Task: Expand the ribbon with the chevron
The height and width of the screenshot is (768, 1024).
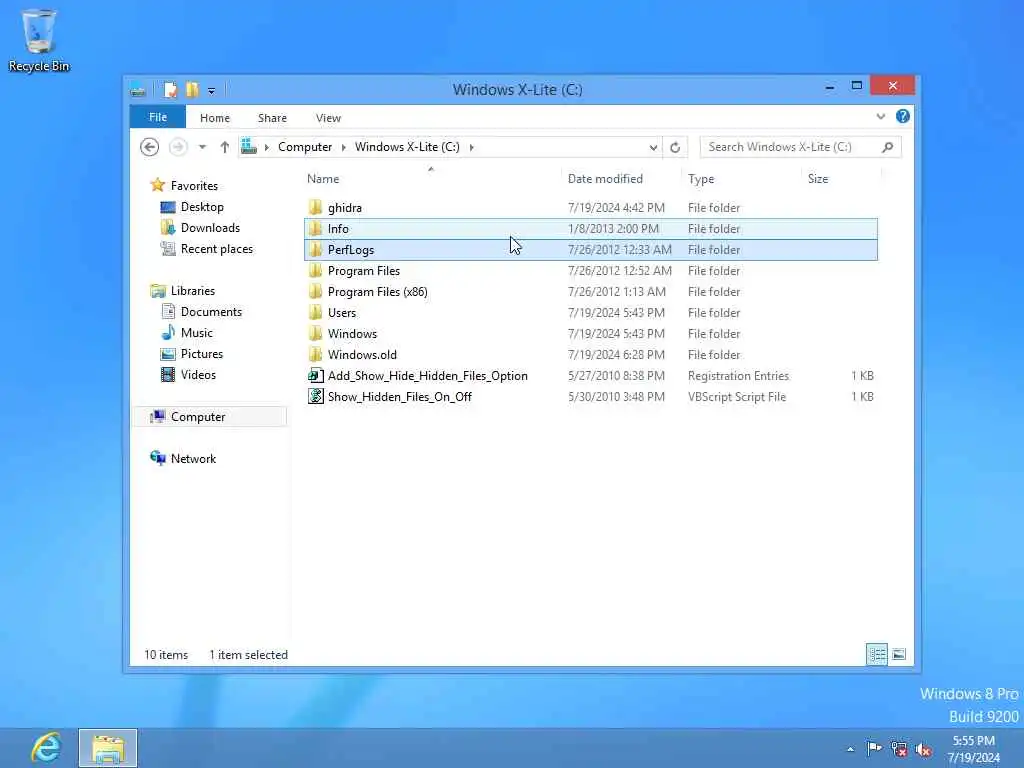Action: point(880,116)
